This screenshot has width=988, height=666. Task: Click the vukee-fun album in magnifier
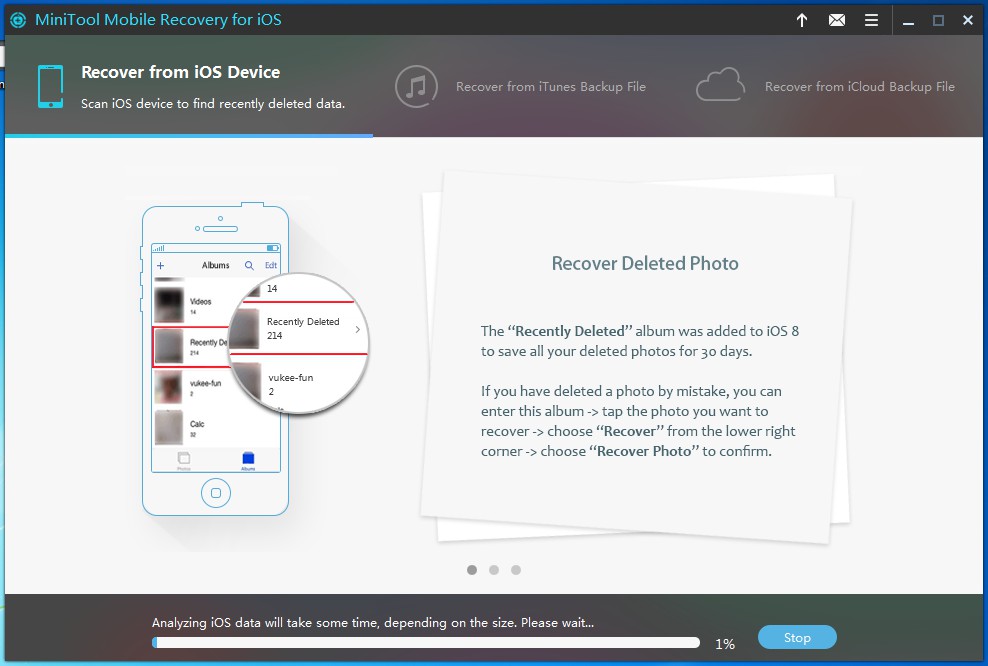(290, 384)
